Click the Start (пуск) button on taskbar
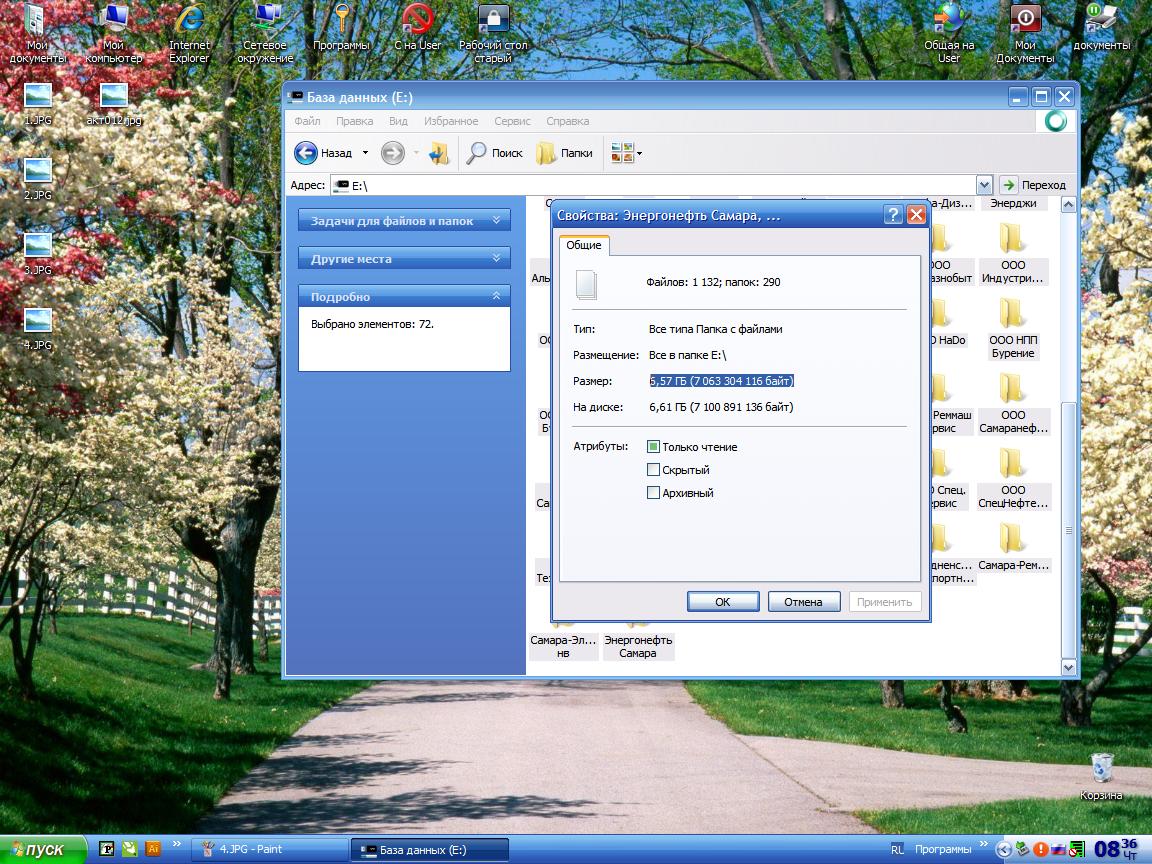Screen dimensions: 1152x864 click(x=38, y=850)
